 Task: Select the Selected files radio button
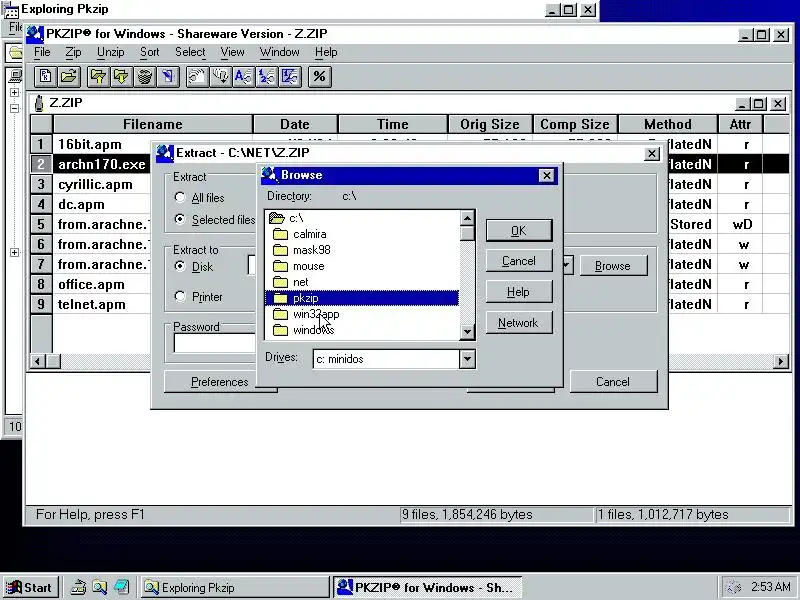[x=180, y=219]
